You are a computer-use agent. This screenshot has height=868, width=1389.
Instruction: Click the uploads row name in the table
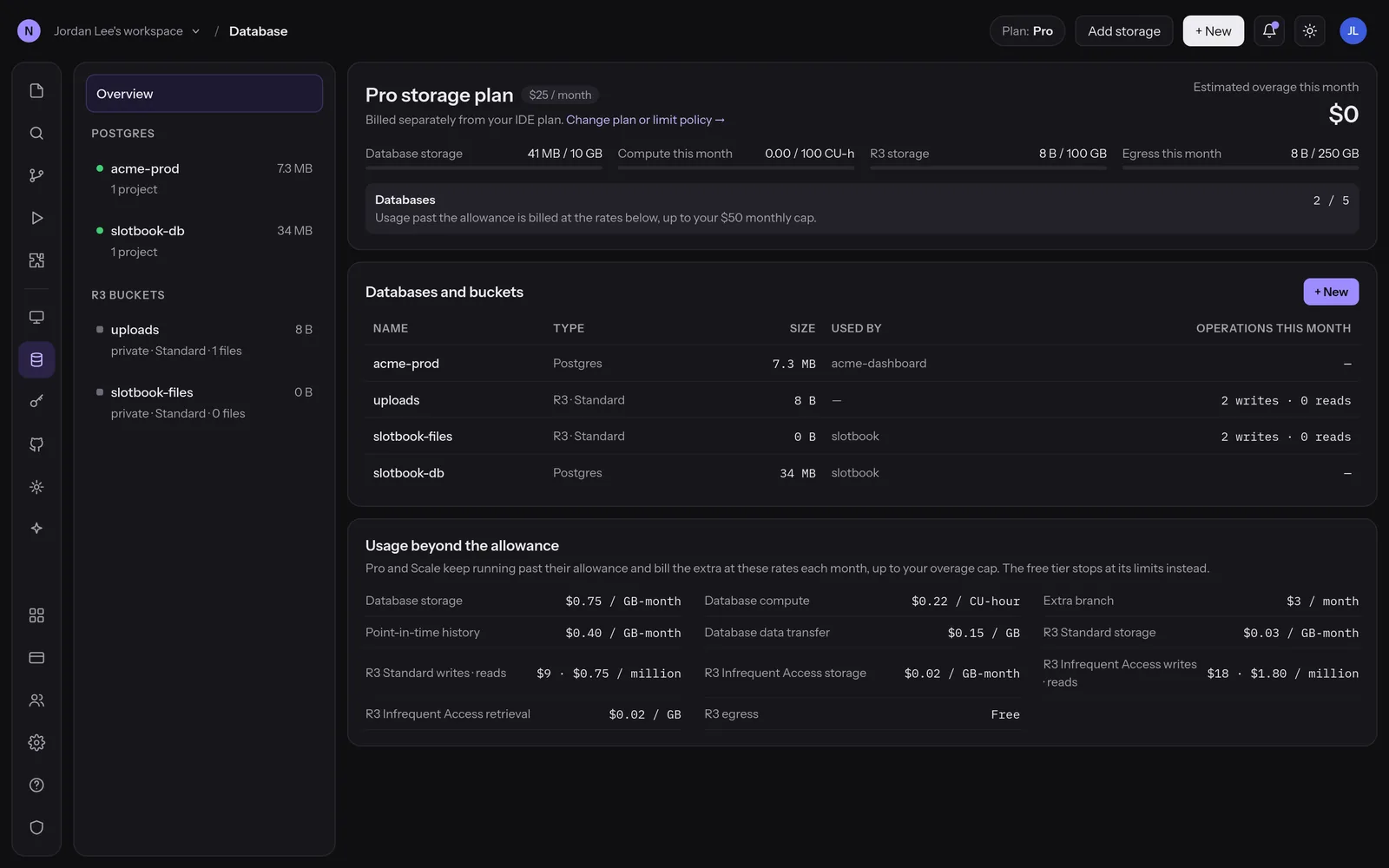[396, 400]
